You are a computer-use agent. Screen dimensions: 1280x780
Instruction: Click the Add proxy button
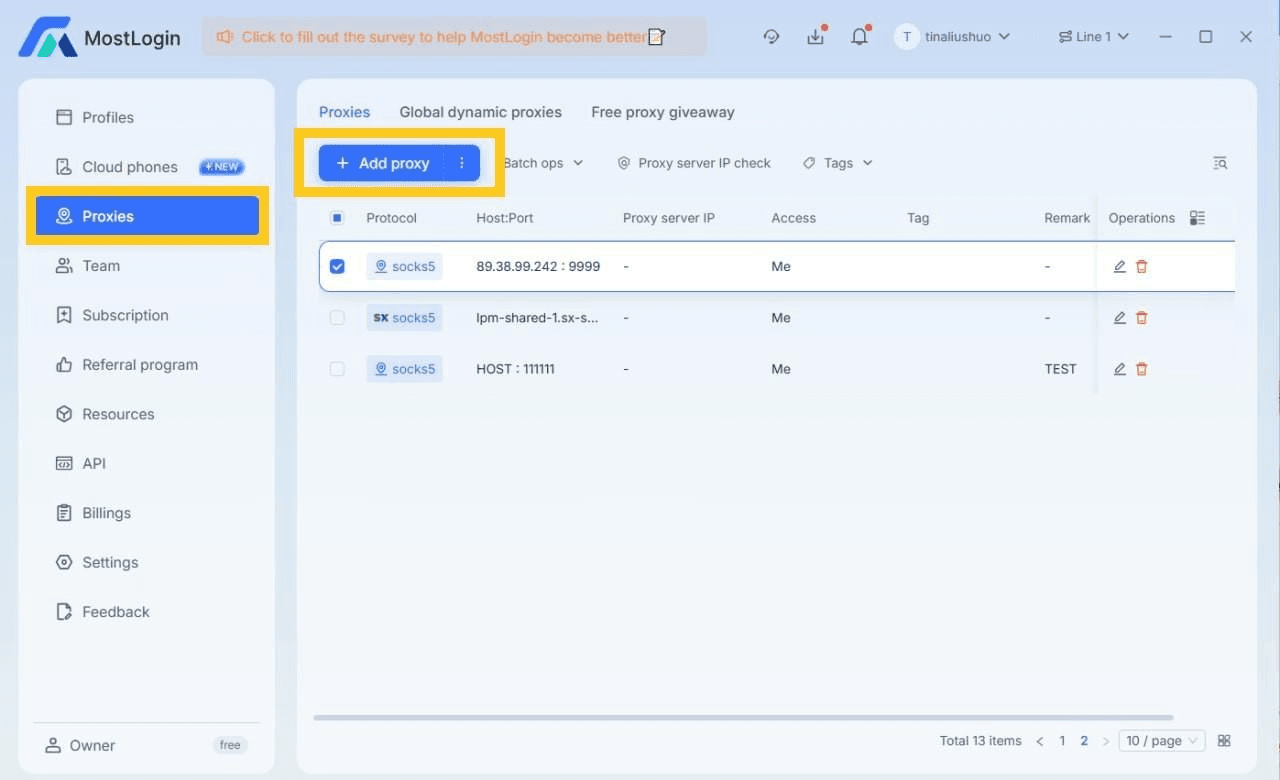click(383, 163)
